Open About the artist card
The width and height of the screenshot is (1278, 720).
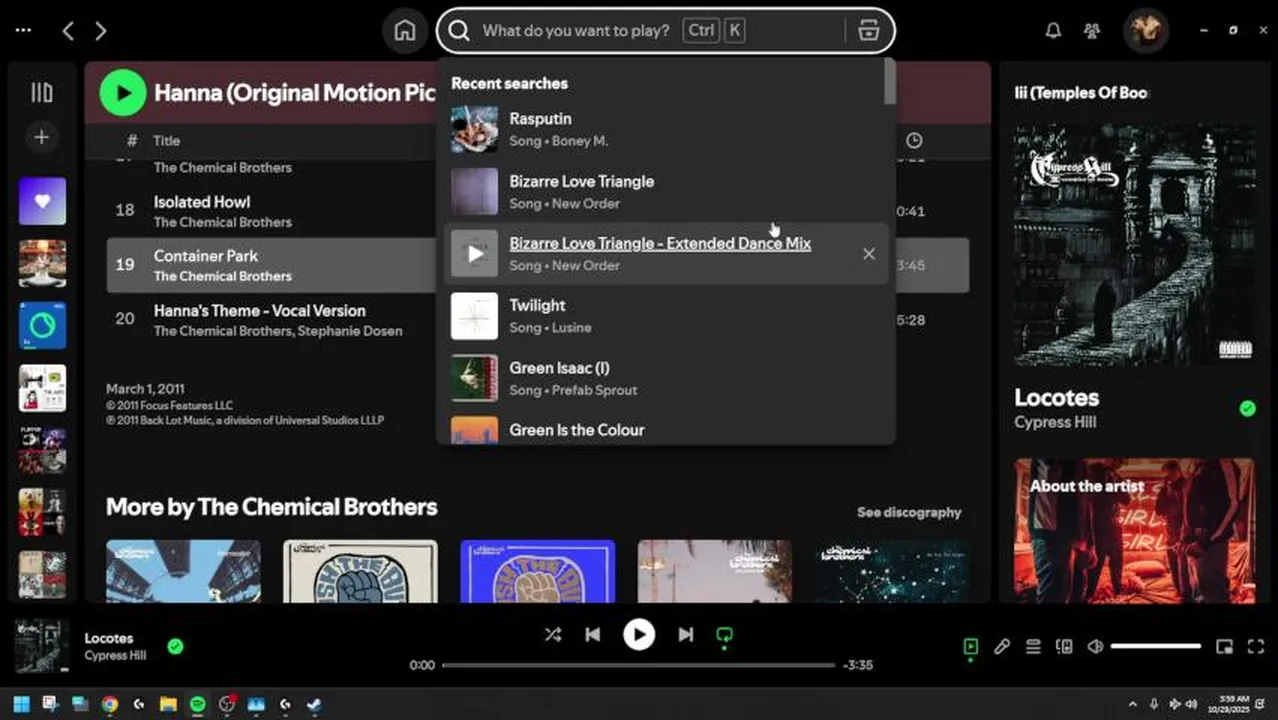tap(1135, 530)
